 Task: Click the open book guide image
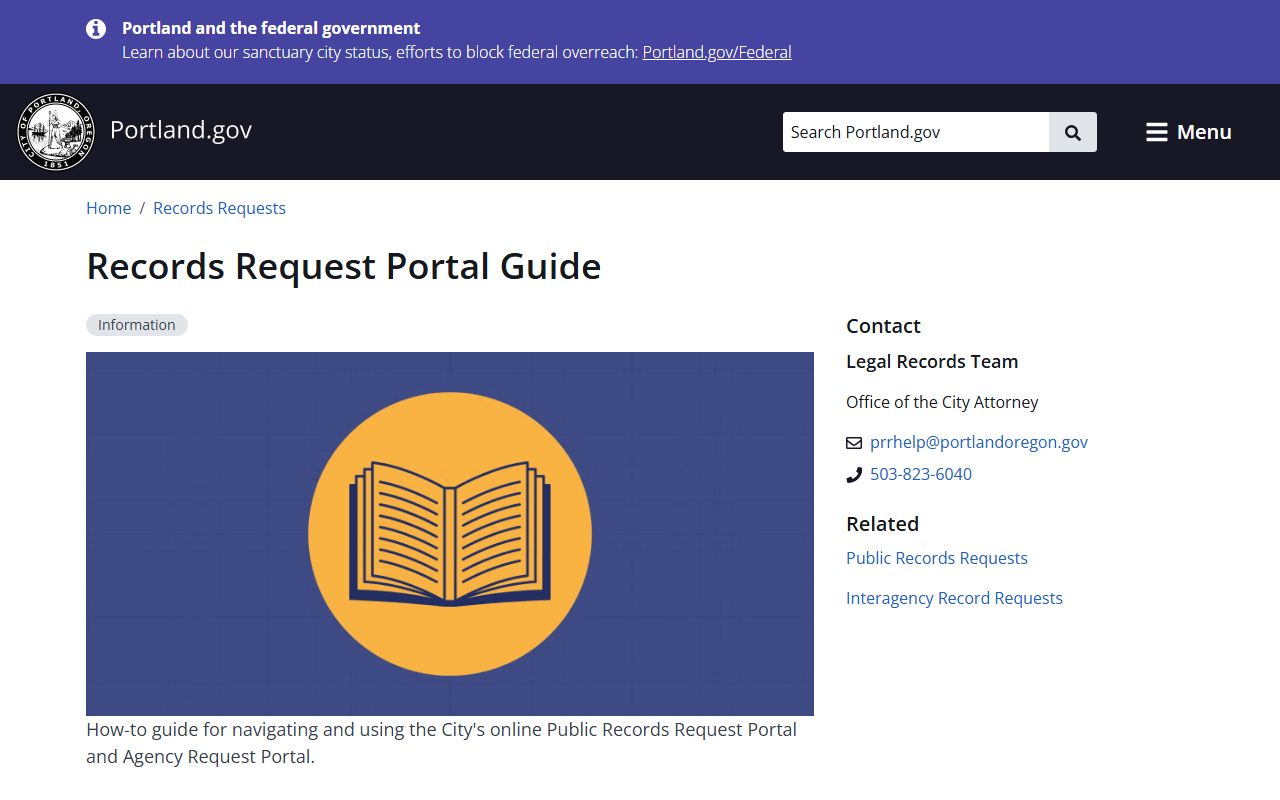tap(450, 534)
